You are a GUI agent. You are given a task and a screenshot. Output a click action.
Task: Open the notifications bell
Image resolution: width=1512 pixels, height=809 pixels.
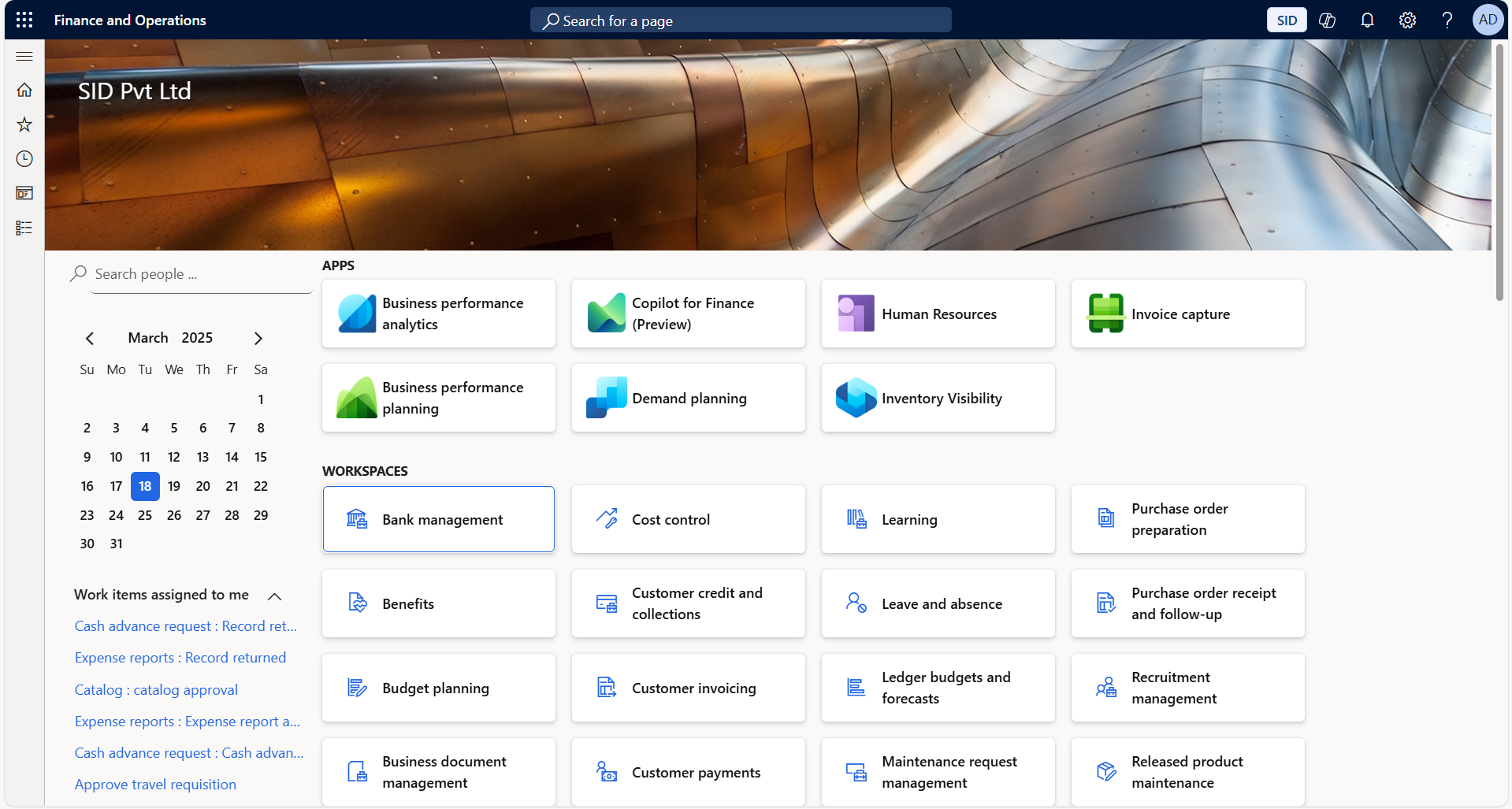(x=1367, y=20)
